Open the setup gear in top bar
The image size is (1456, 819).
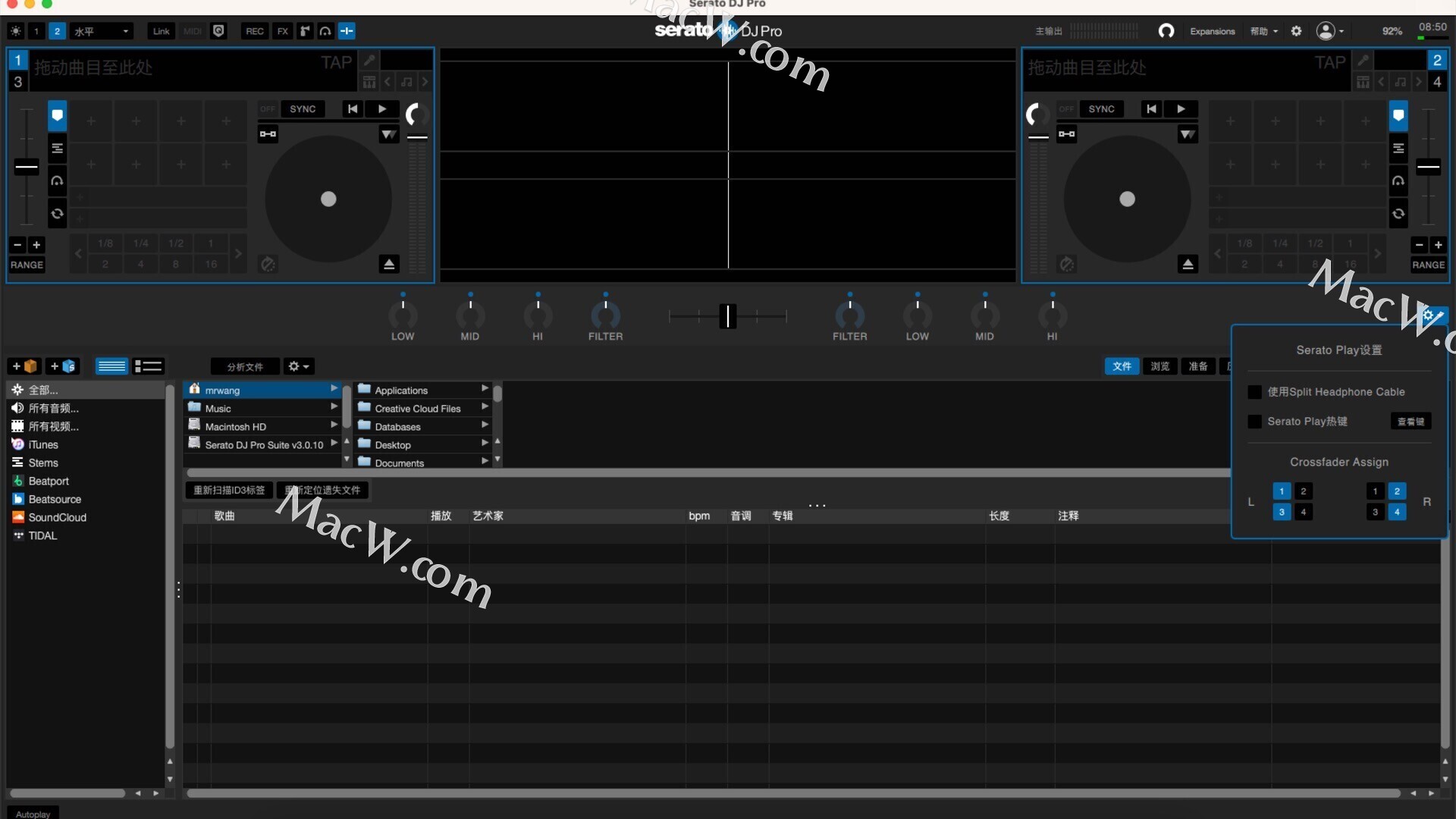click(x=1296, y=31)
